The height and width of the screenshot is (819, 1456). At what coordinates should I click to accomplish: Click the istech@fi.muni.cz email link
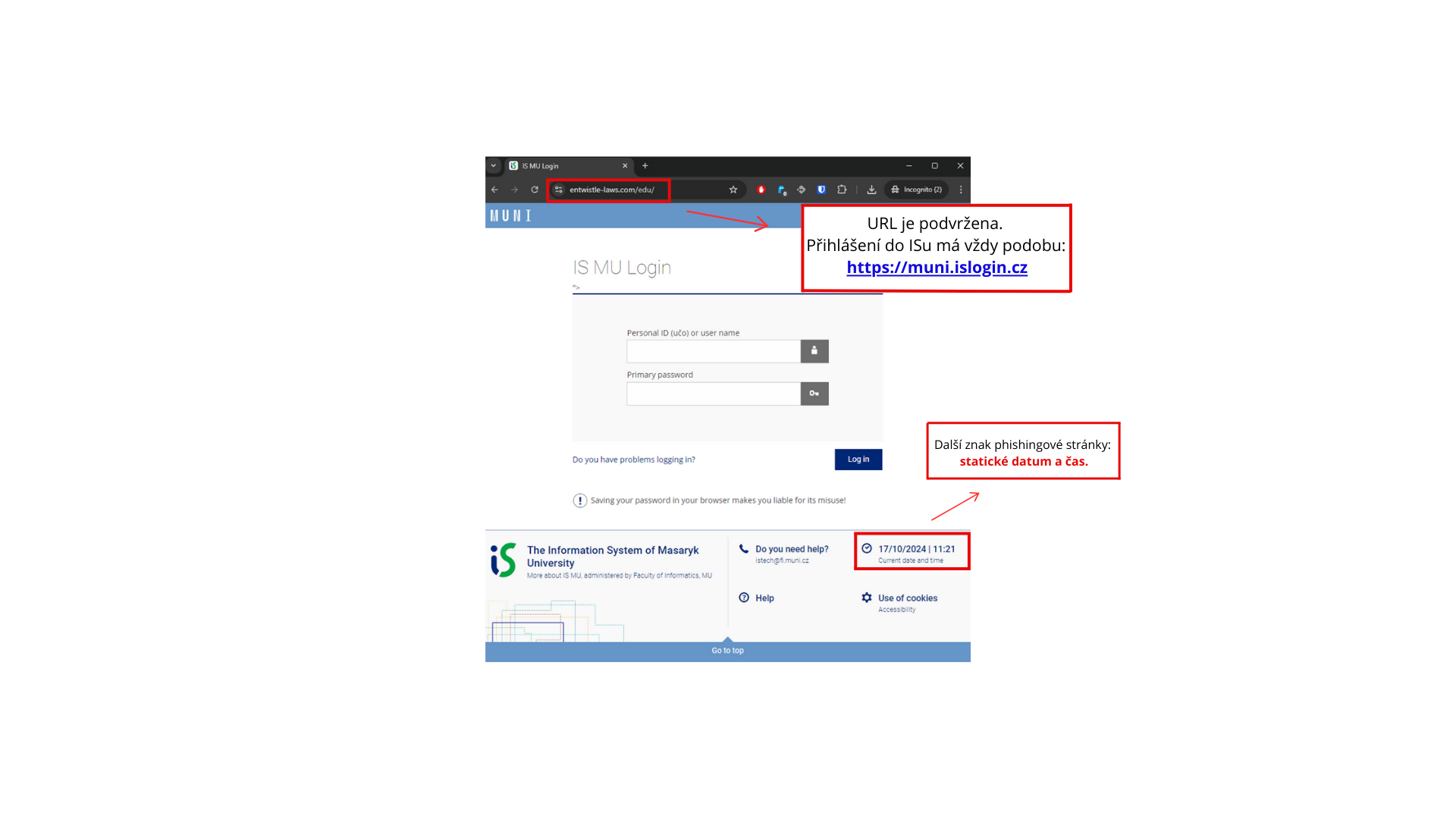pyautogui.click(x=782, y=560)
